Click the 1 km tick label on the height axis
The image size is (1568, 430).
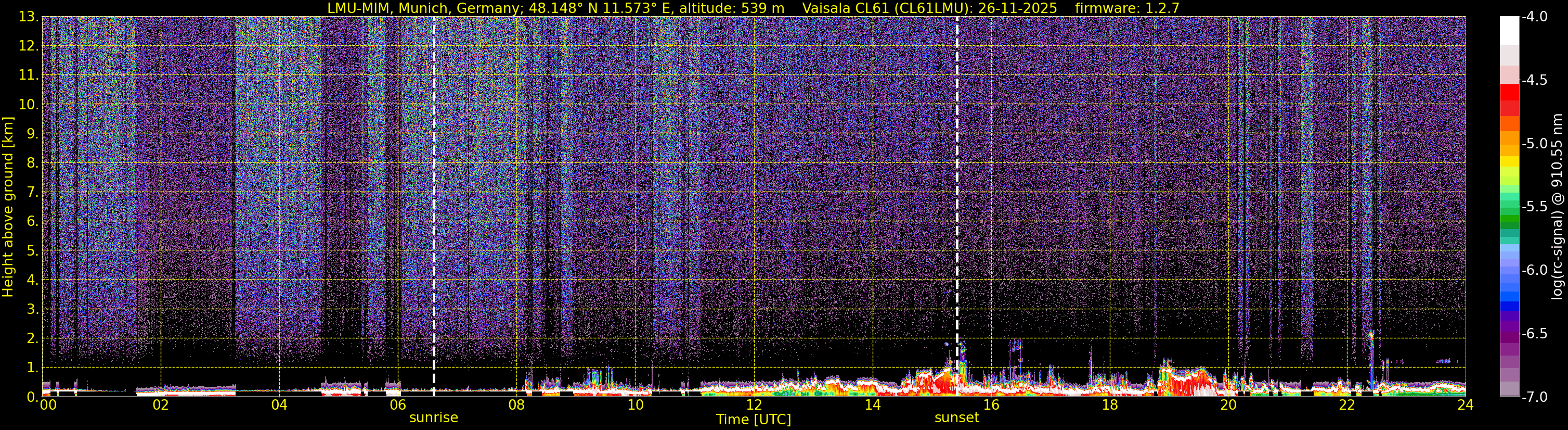coord(32,368)
